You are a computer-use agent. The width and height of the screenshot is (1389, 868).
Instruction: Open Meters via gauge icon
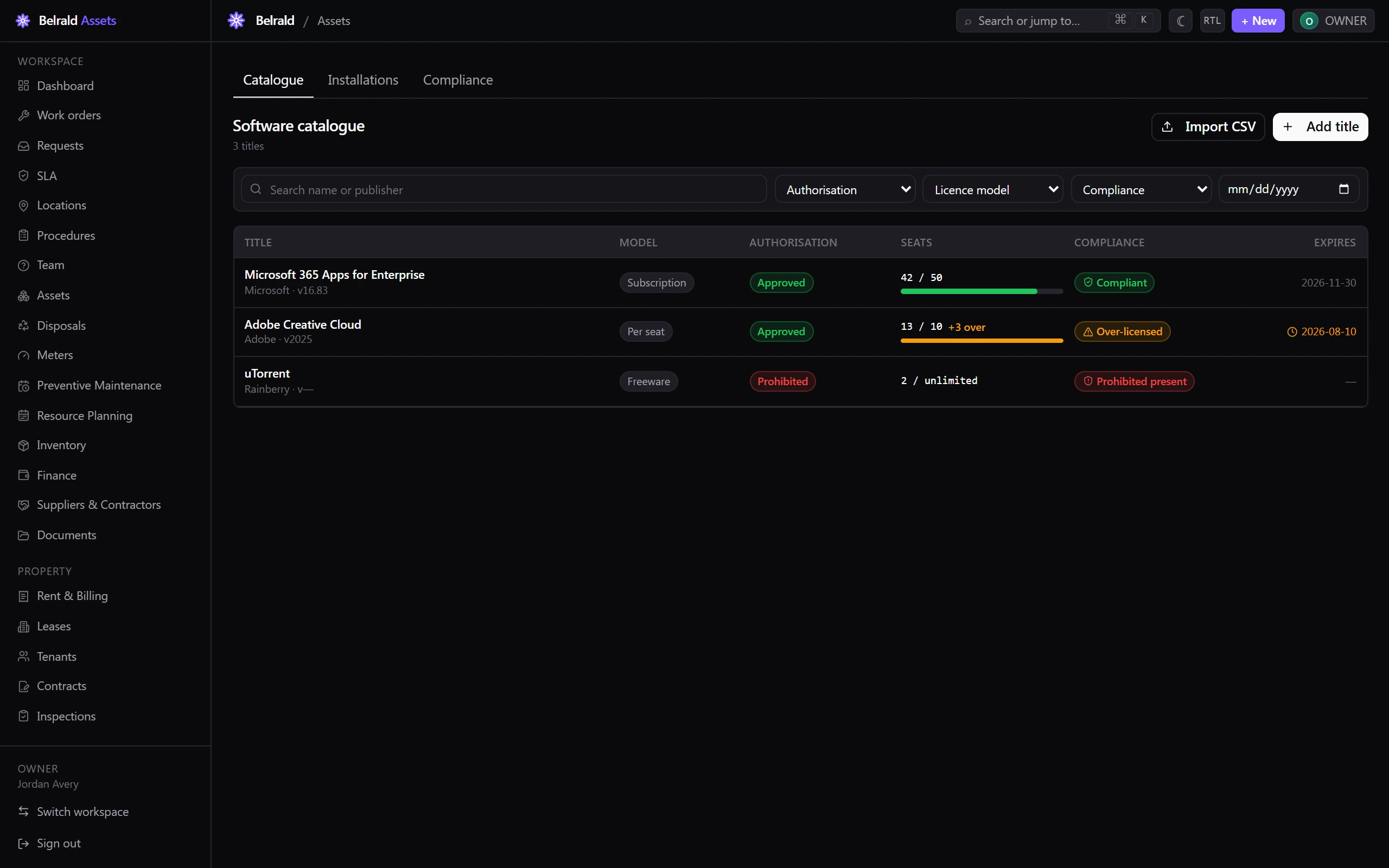tap(23, 355)
